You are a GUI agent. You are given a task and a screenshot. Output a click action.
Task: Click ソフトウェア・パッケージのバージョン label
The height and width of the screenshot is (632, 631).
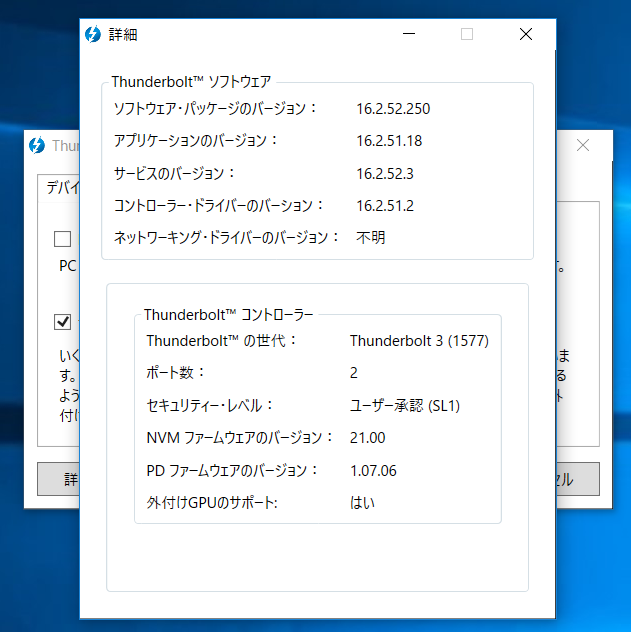tap(215, 109)
